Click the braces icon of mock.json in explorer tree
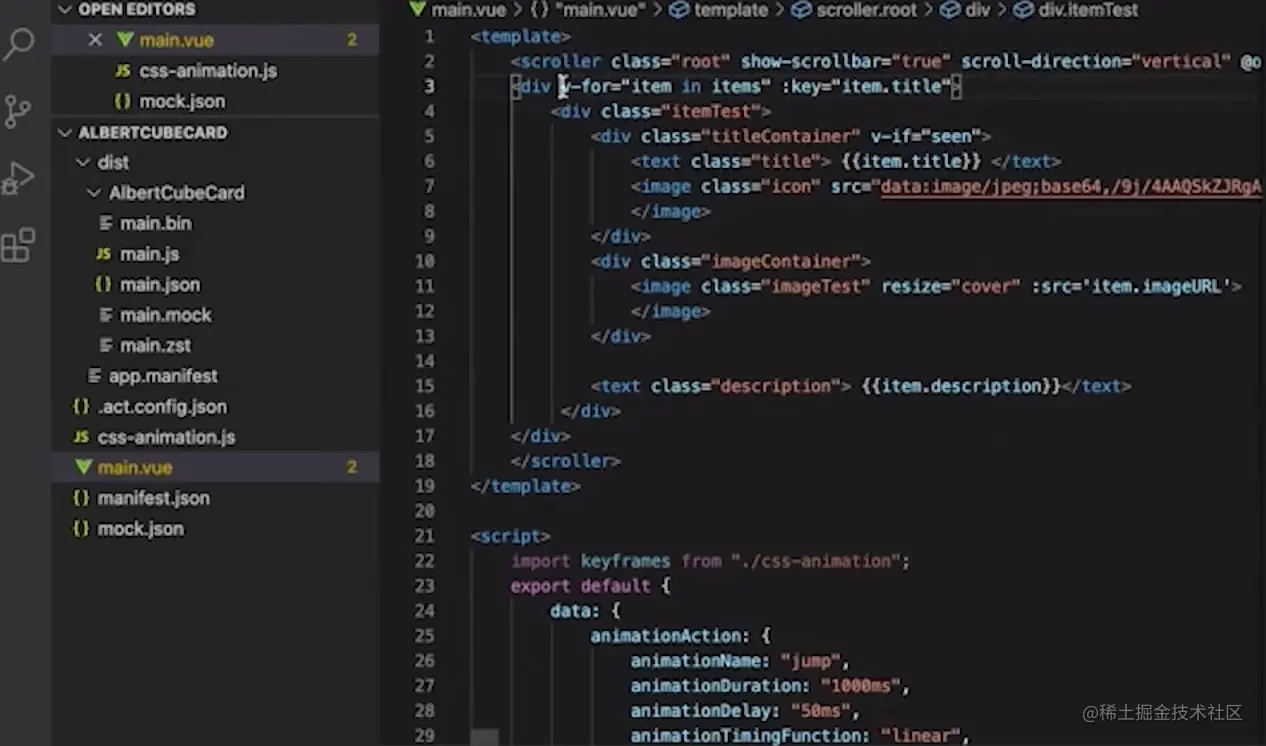 81,529
